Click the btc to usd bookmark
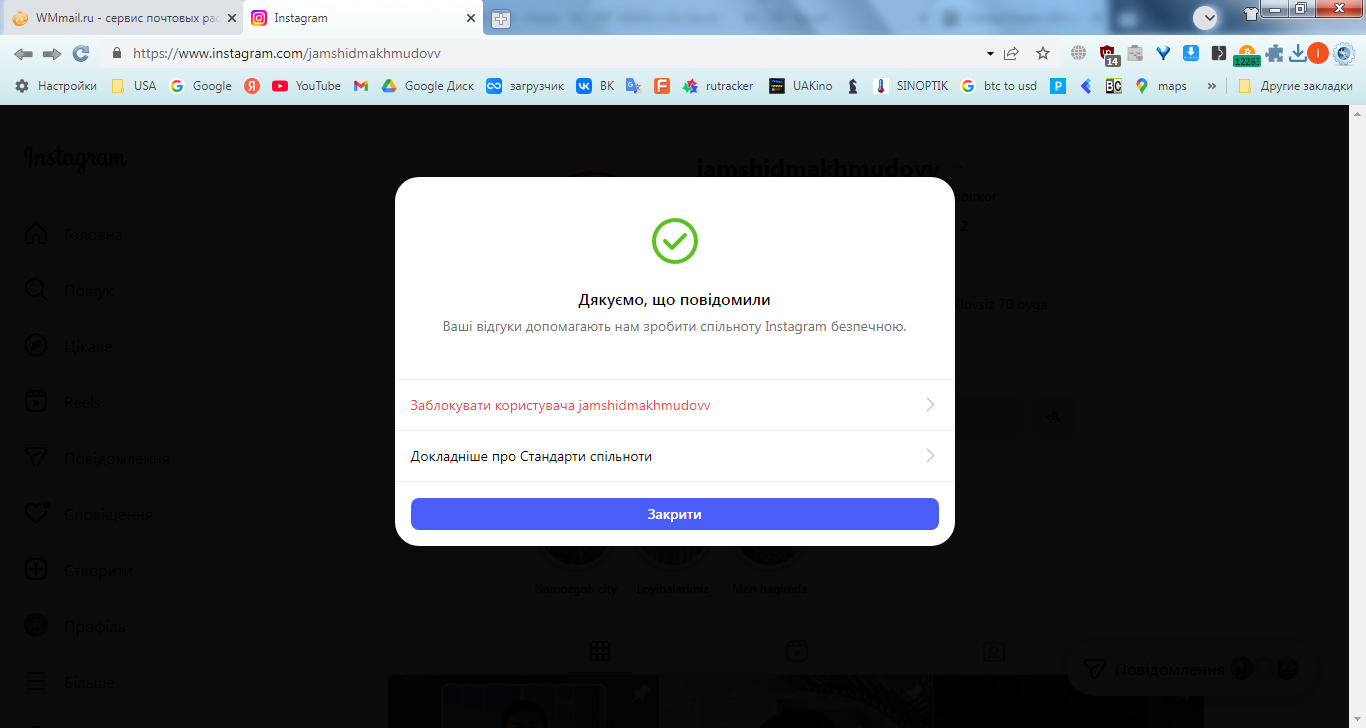 (999, 86)
